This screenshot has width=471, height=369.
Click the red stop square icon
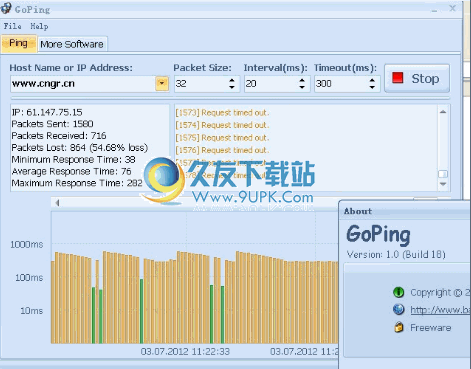(398, 78)
